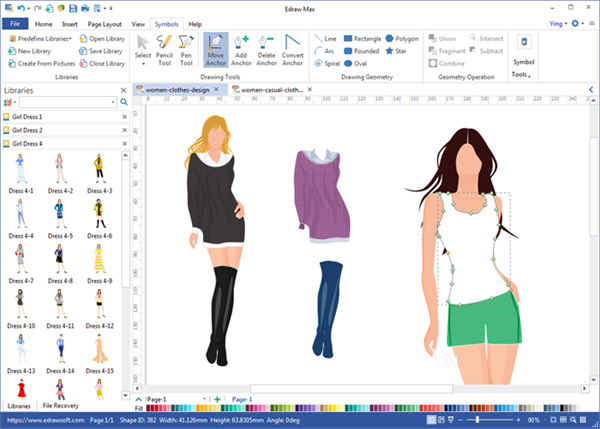
Task: Switch to the File Recovery panel tab
Action: (61, 406)
